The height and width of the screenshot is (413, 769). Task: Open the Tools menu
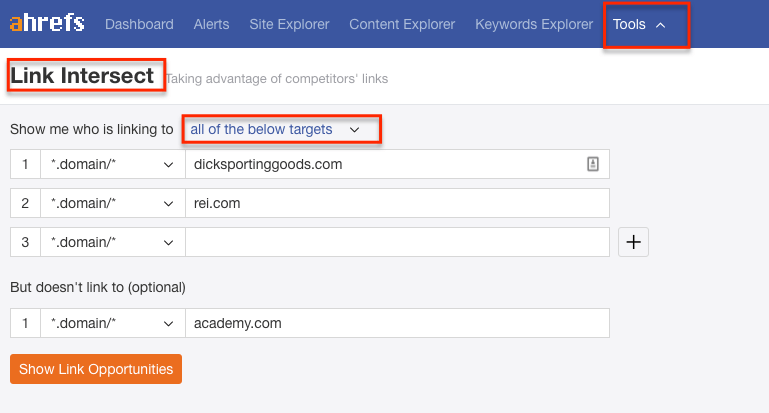(640, 24)
